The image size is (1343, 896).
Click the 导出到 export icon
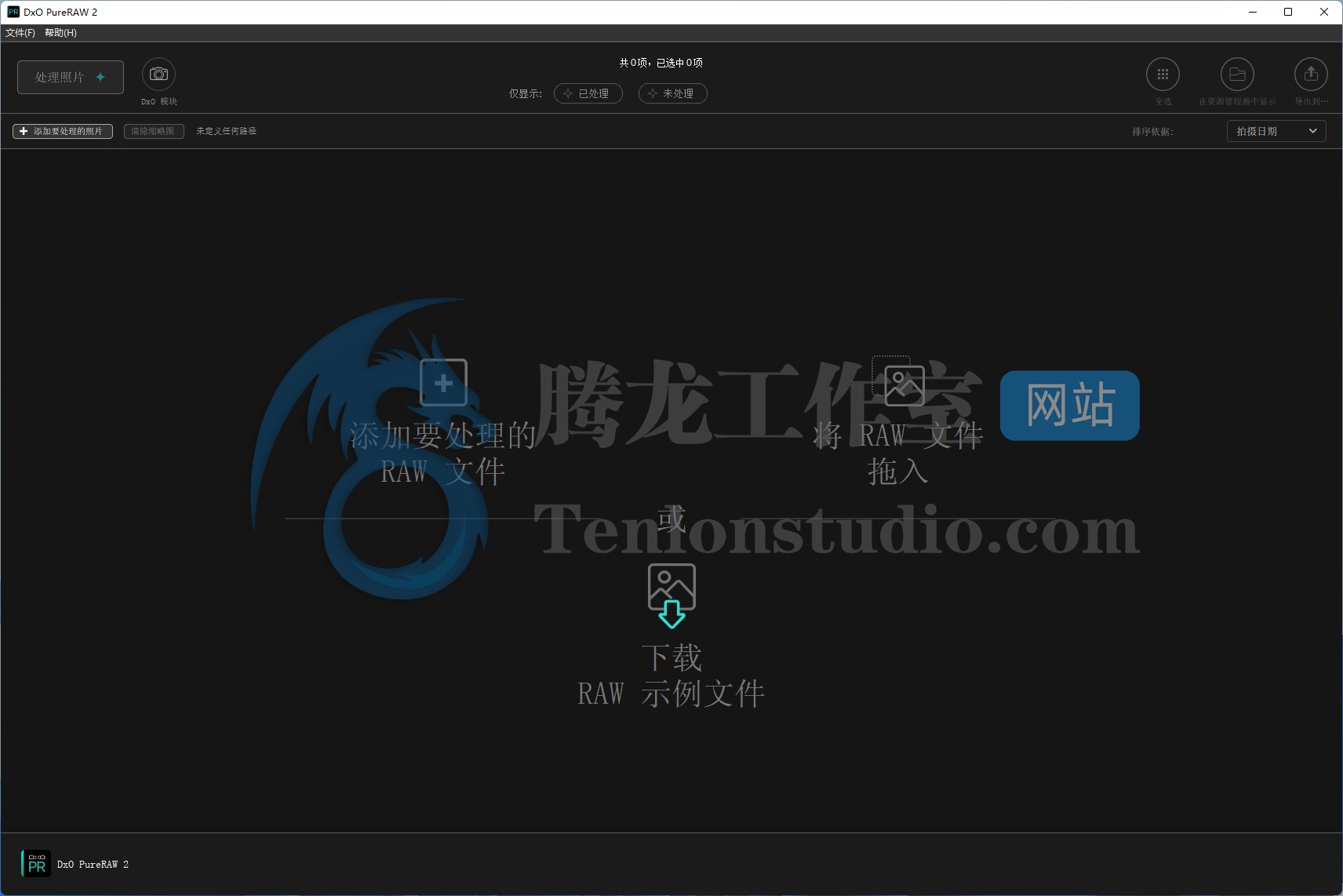tap(1311, 75)
